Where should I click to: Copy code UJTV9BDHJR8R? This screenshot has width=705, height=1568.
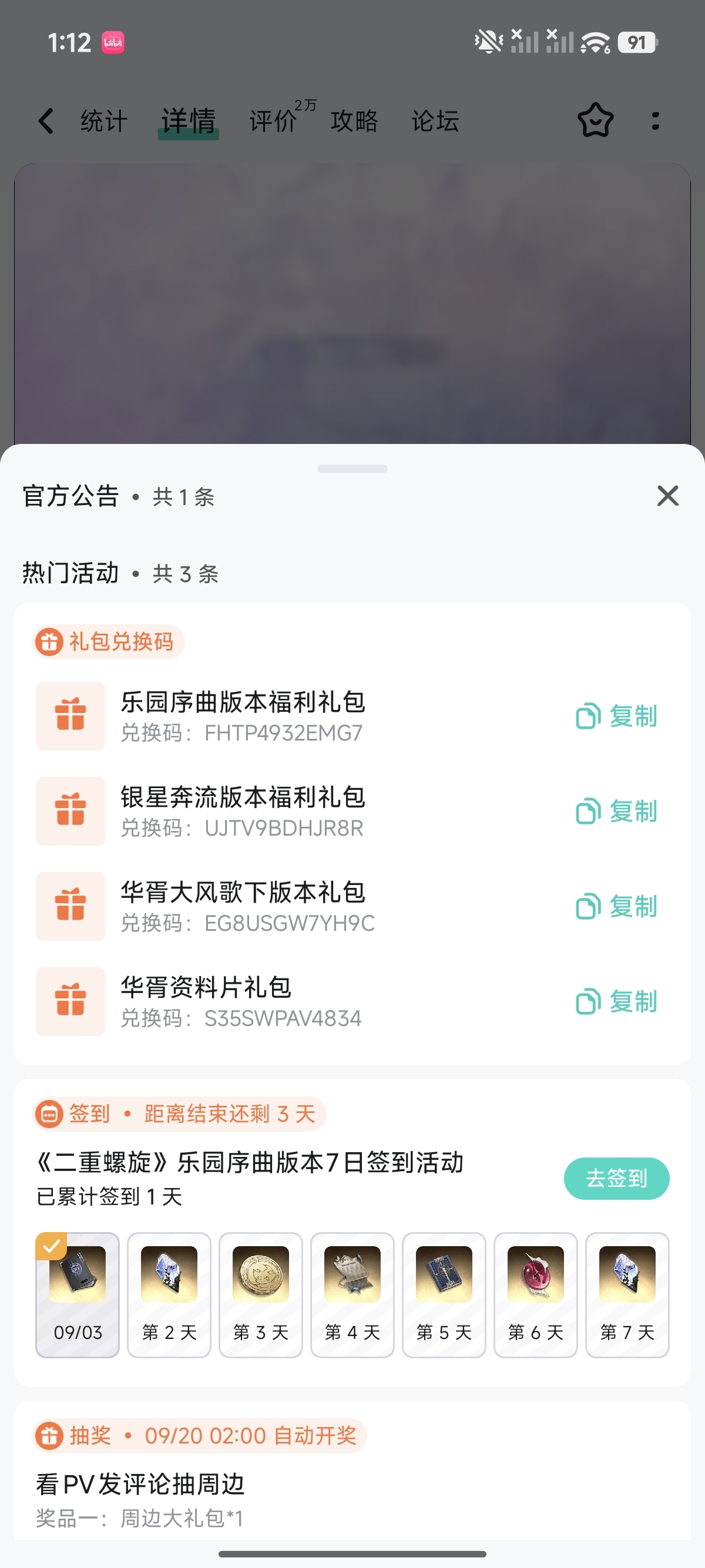[x=617, y=811]
